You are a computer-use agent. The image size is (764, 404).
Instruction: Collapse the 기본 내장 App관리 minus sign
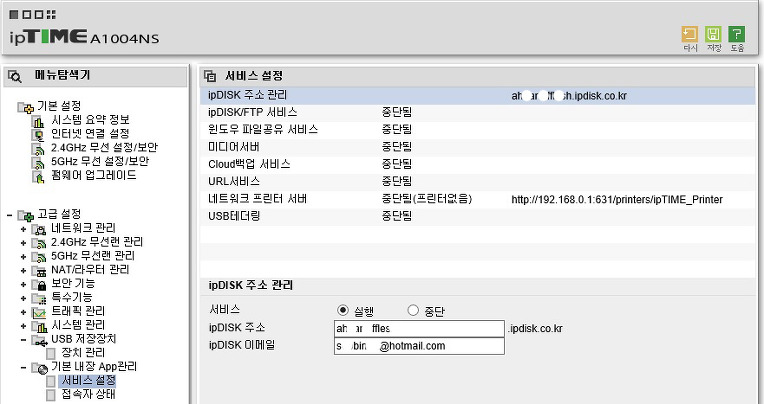point(23,367)
